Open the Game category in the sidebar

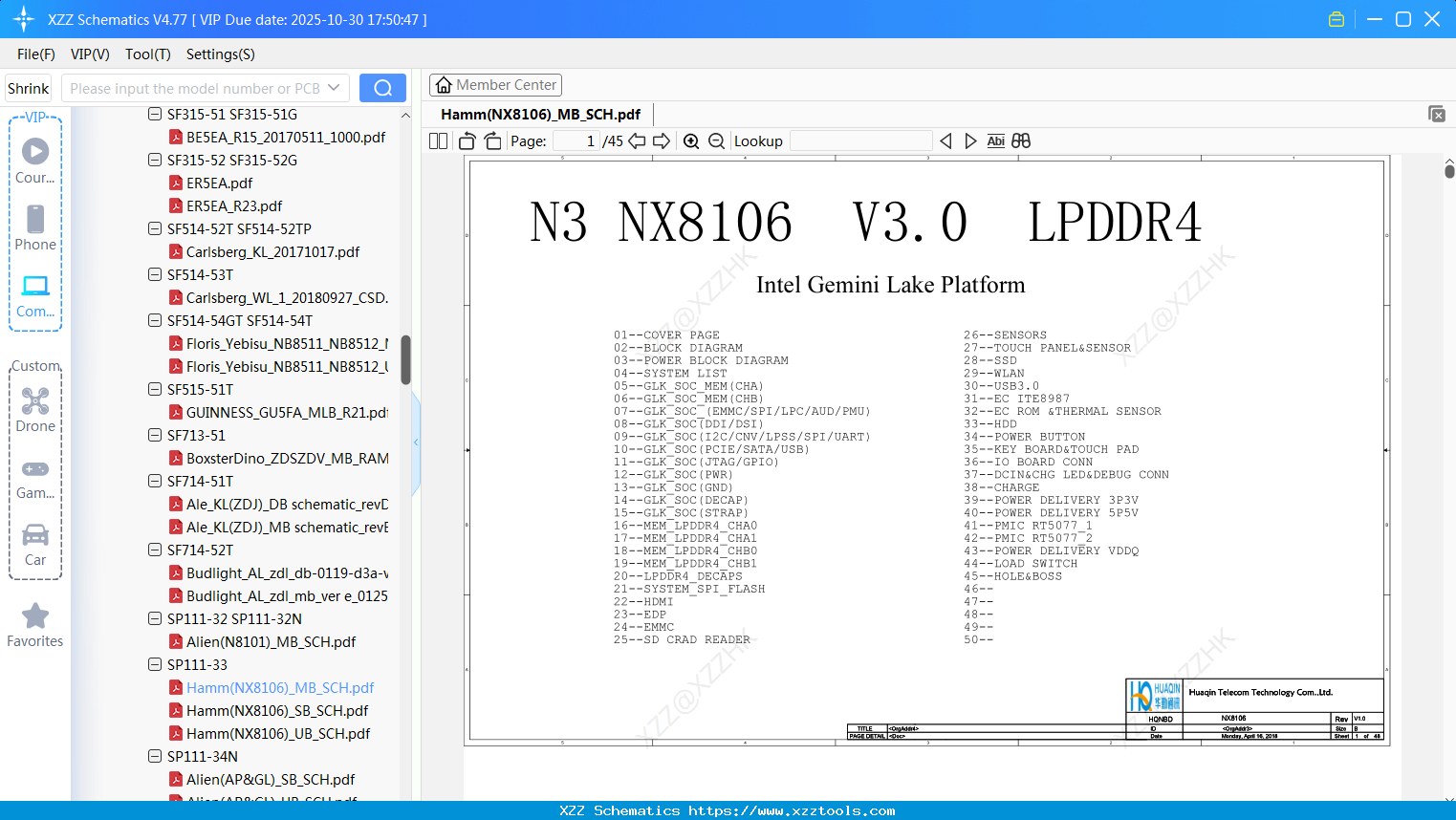[35, 478]
